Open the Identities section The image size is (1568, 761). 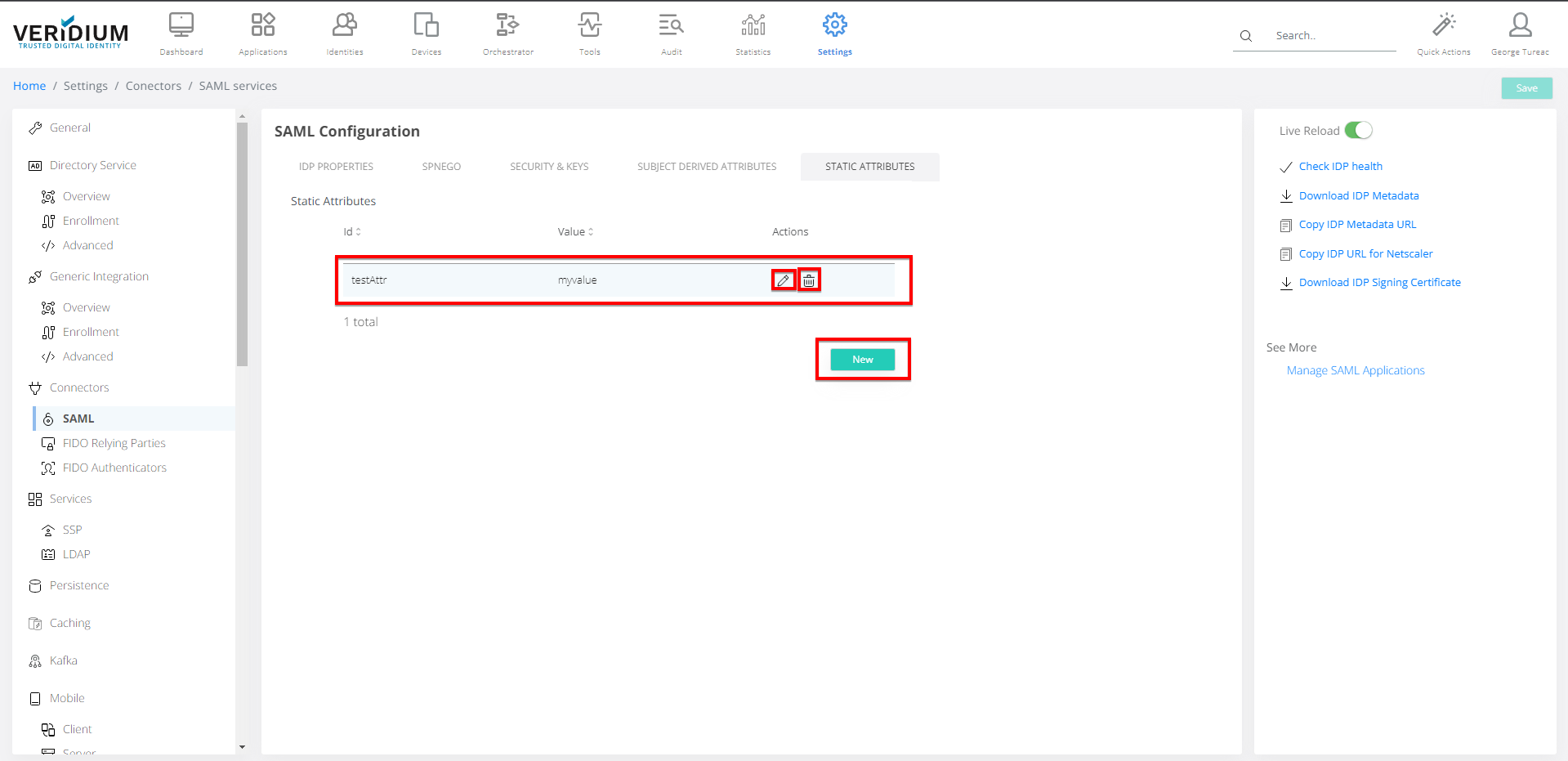(345, 34)
